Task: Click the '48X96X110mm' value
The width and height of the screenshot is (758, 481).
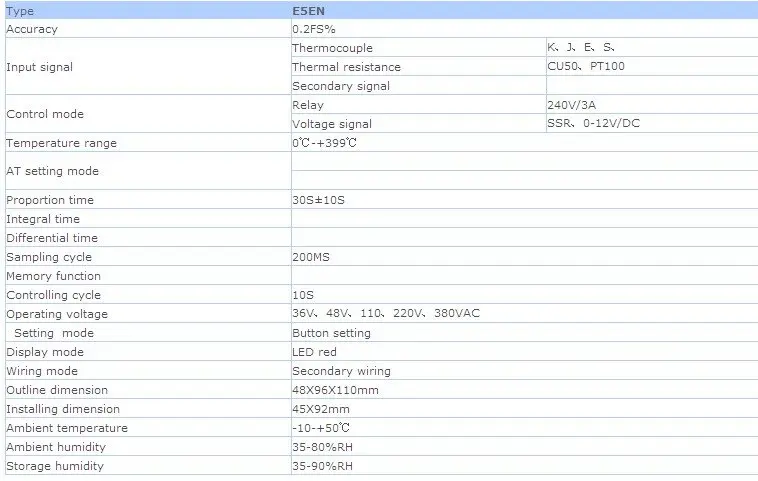Action: pyautogui.click(x=335, y=390)
